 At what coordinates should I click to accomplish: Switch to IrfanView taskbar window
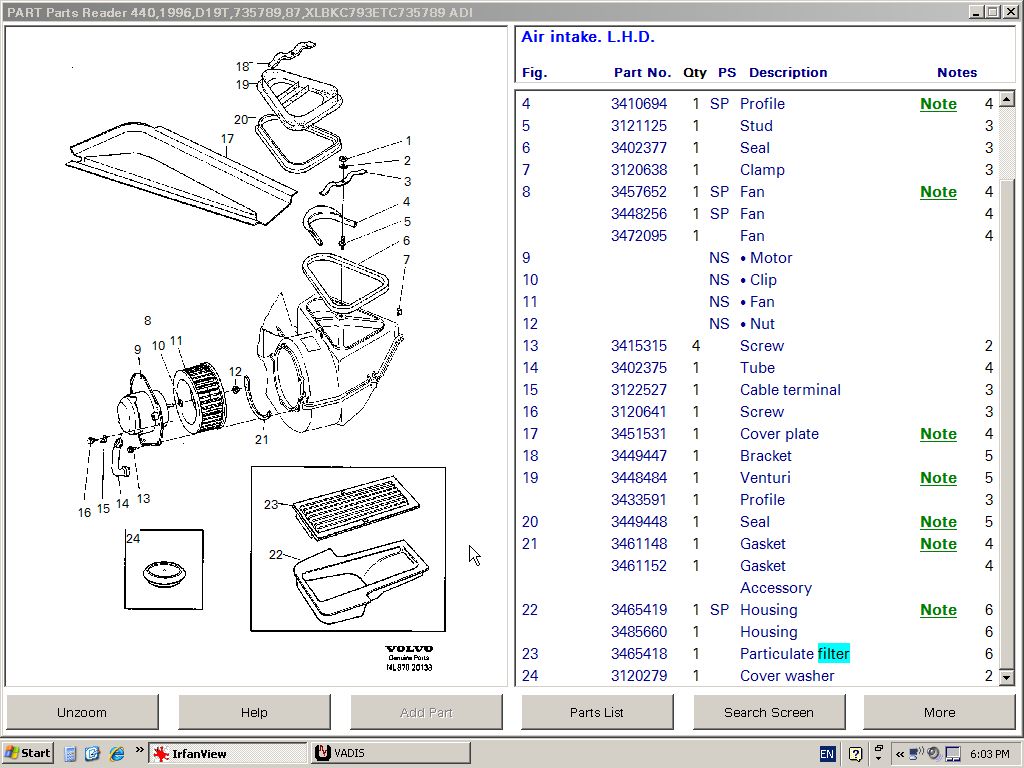pos(227,753)
